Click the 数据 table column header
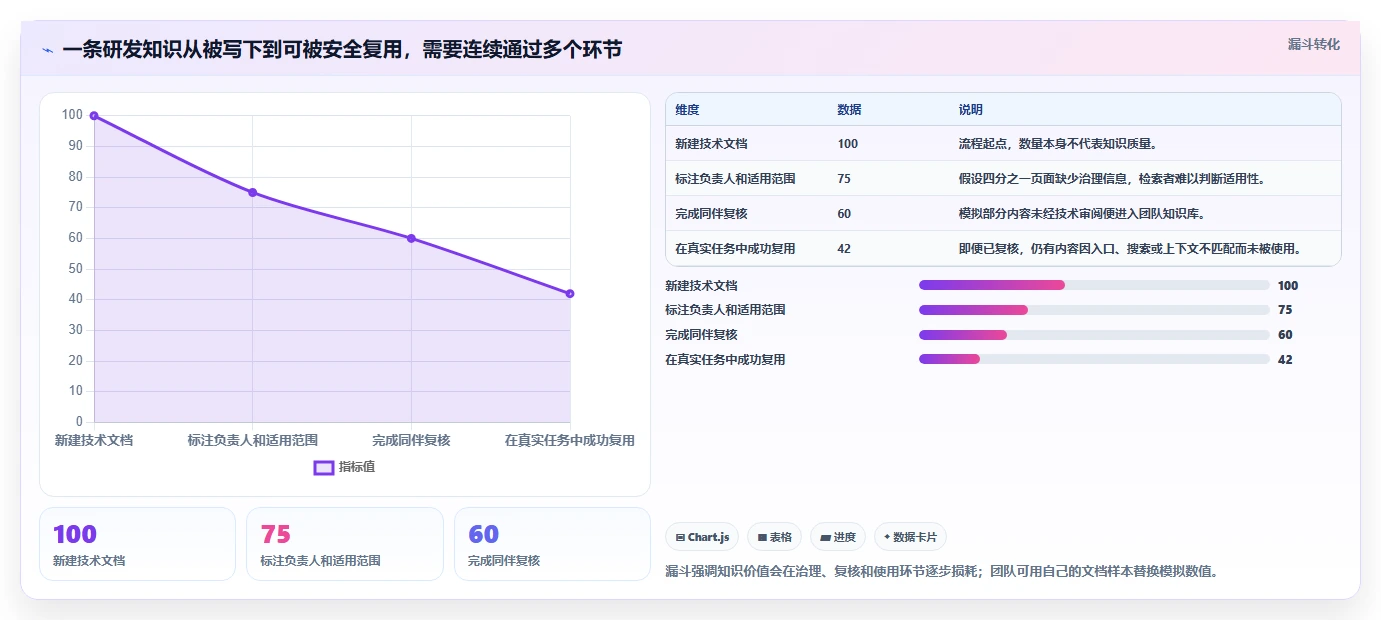1381x620 pixels. (x=849, y=109)
